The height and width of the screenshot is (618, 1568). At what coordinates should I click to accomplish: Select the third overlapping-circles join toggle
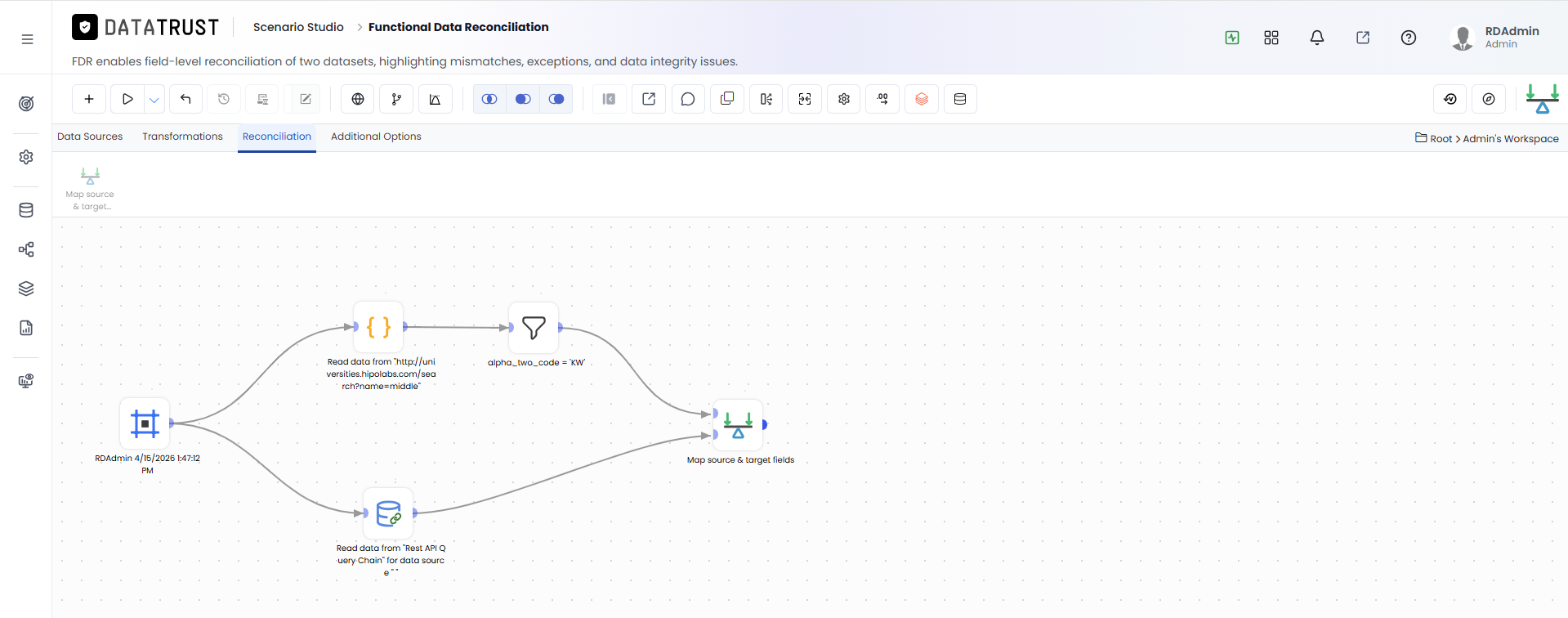click(x=556, y=99)
